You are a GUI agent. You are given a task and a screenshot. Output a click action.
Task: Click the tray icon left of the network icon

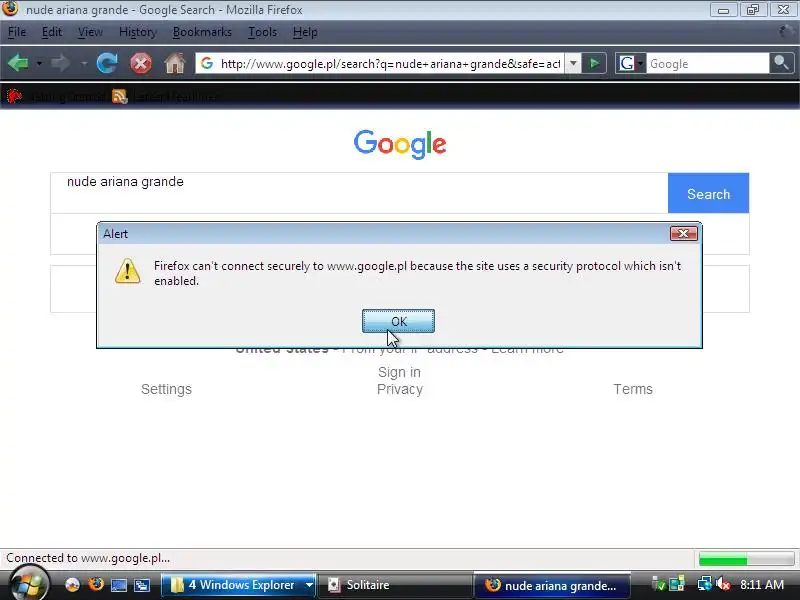(x=677, y=584)
